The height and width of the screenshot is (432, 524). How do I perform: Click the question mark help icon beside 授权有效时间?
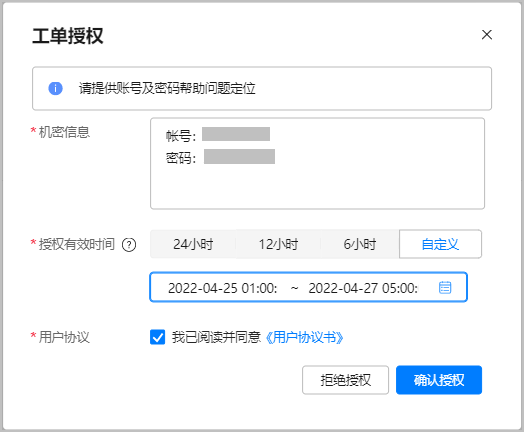(129, 245)
